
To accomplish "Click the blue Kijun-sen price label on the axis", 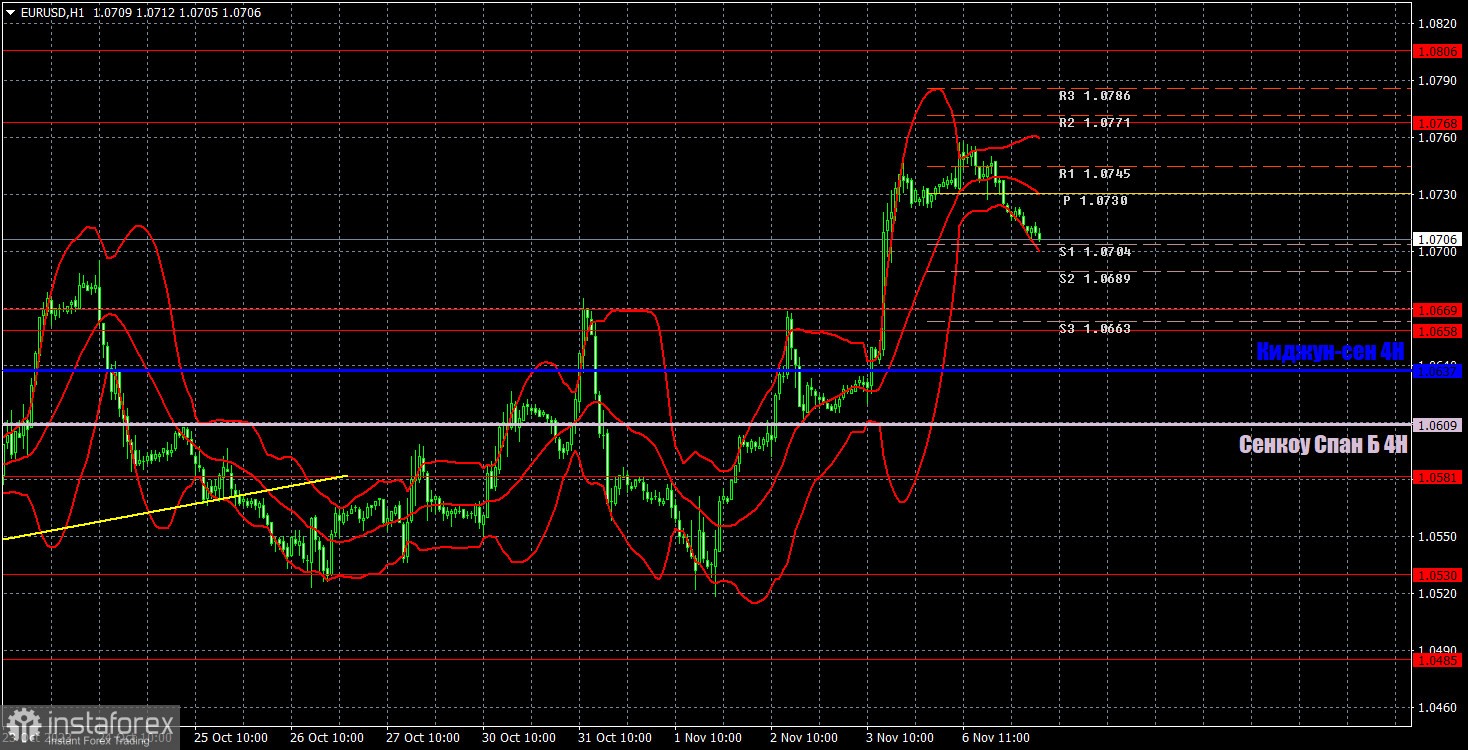I will [x=1438, y=371].
